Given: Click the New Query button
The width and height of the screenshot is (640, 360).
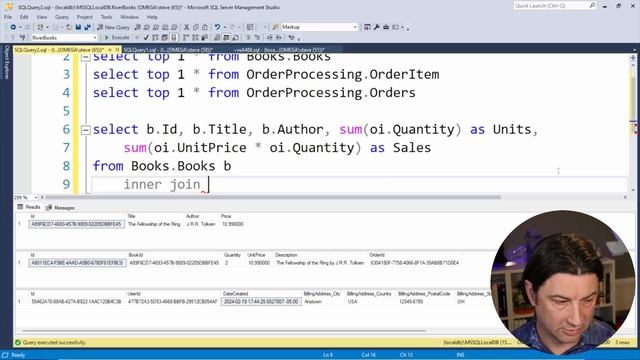Looking at the screenshot, I should 113,27.
